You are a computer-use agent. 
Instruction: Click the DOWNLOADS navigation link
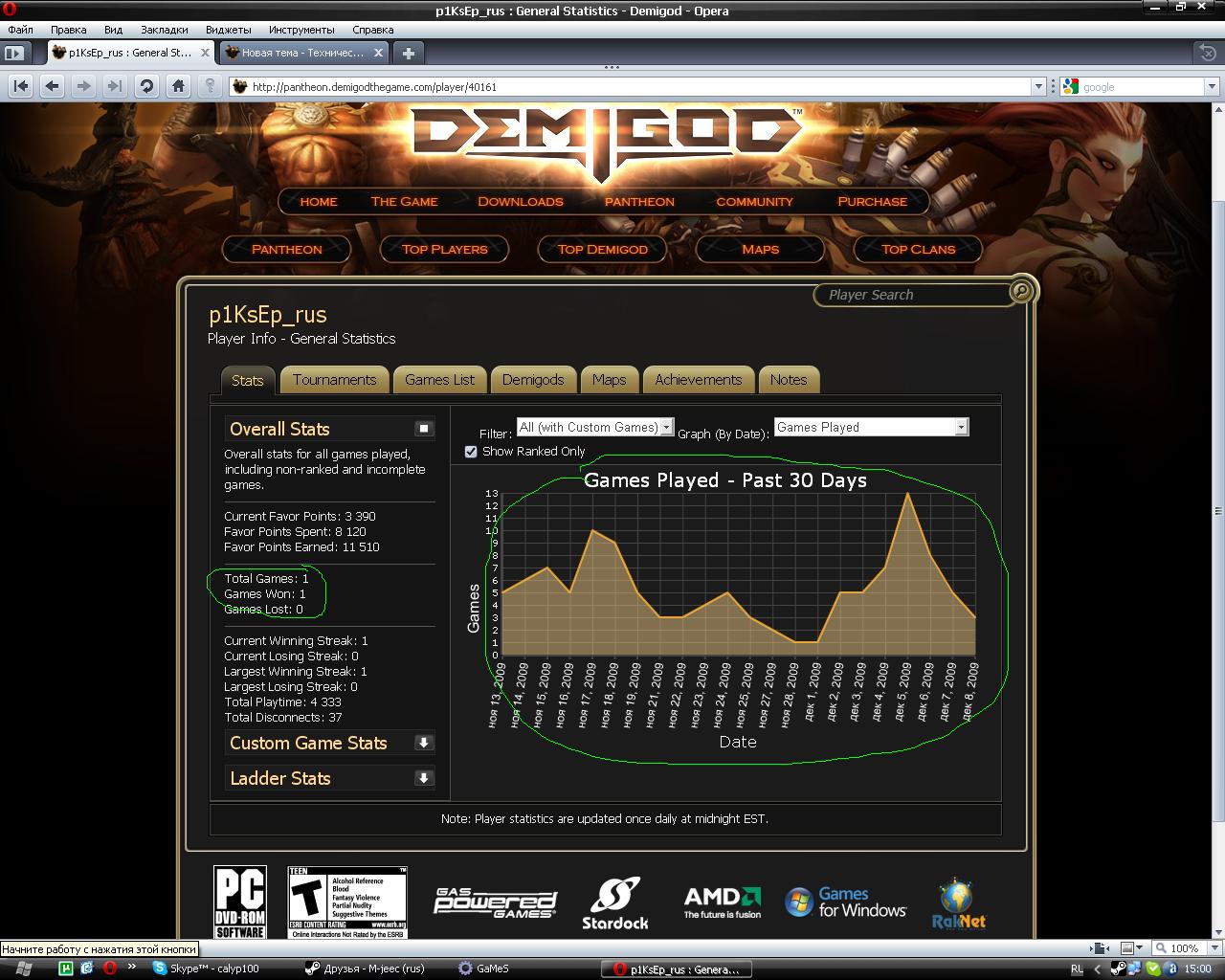521,202
